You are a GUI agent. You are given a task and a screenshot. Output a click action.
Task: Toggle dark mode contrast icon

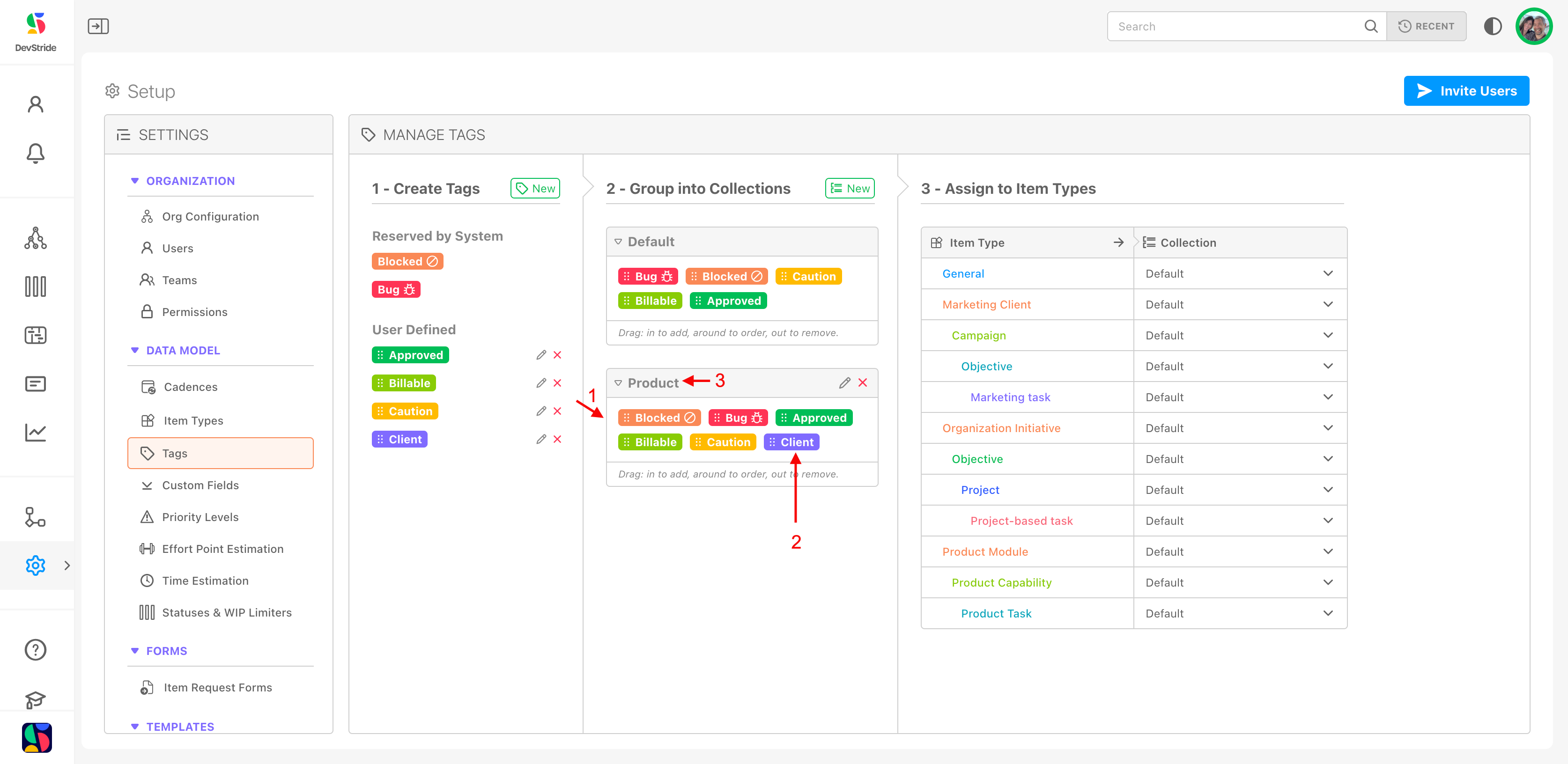[1493, 26]
